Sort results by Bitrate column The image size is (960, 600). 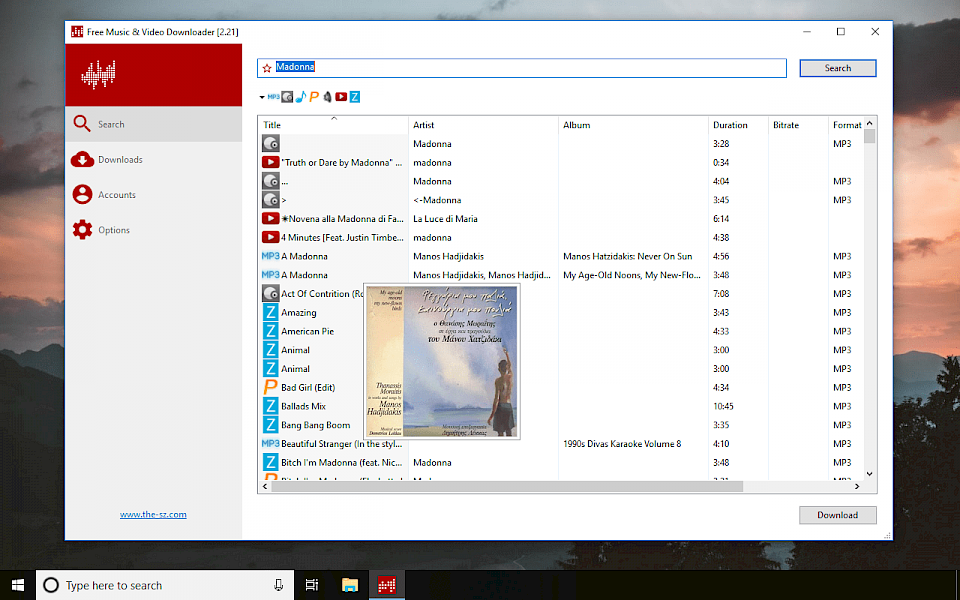point(798,125)
